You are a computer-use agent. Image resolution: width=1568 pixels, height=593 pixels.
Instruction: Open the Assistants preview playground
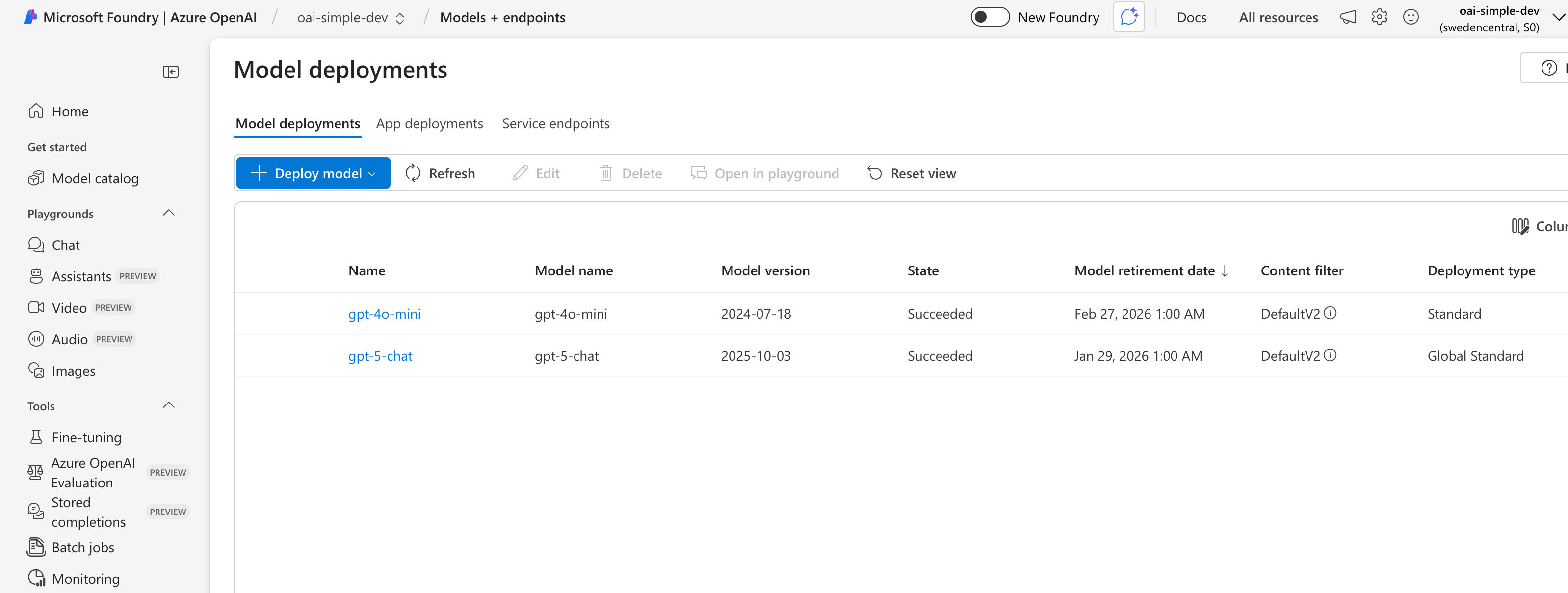click(93, 276)
